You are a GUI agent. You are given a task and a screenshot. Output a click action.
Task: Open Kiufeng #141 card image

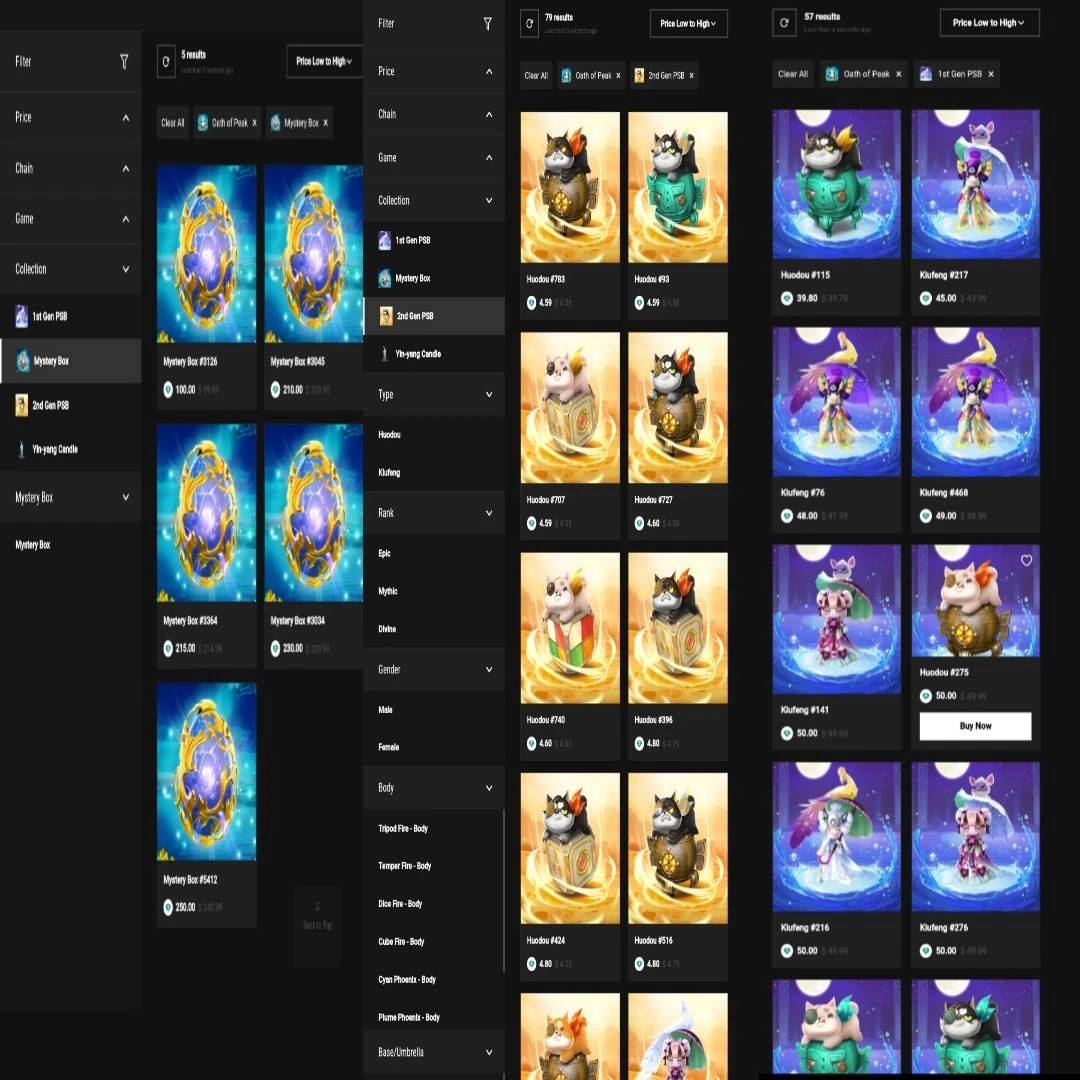point(836,619)
